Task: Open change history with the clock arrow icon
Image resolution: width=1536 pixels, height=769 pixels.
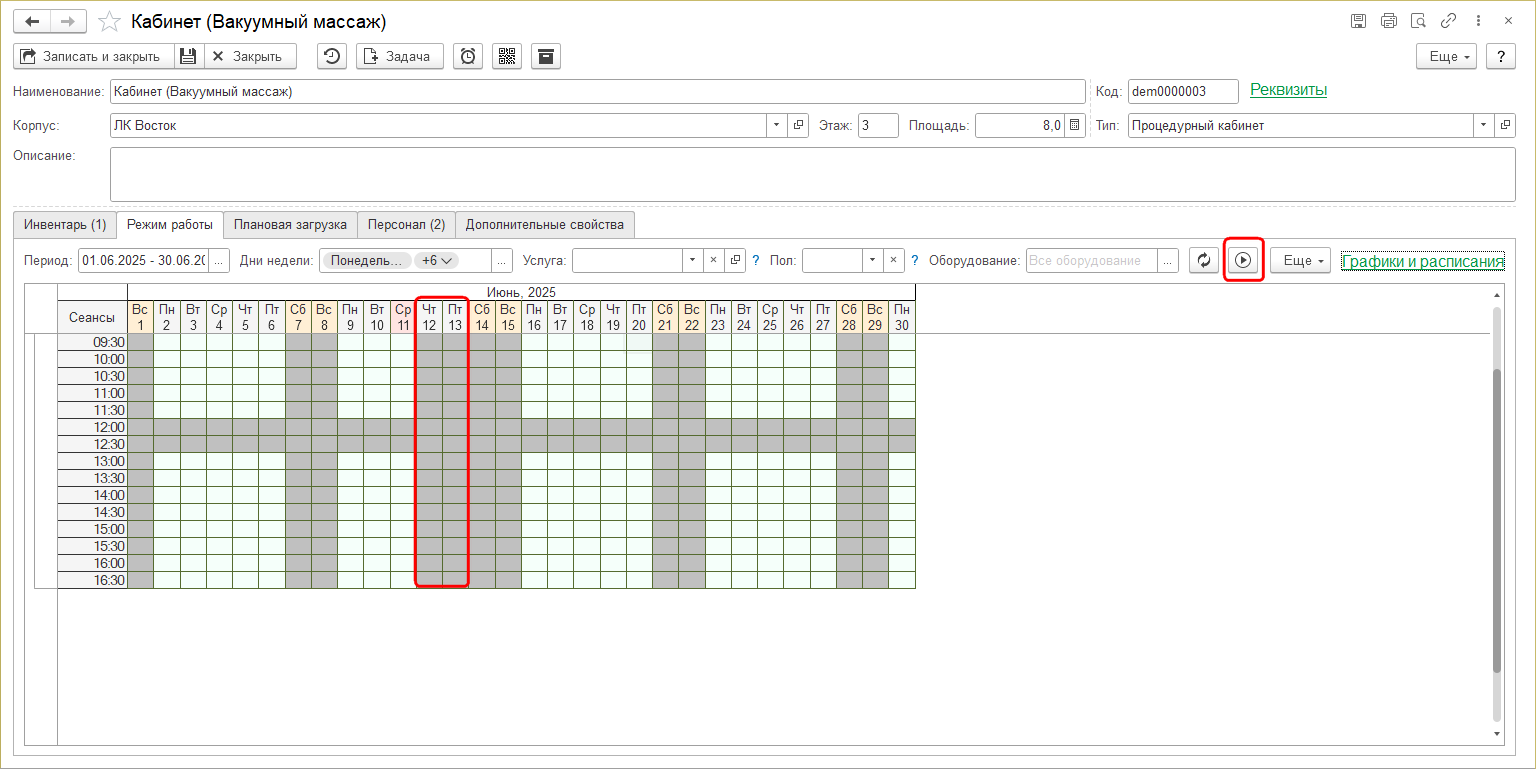Action: [x=332, y=56]
